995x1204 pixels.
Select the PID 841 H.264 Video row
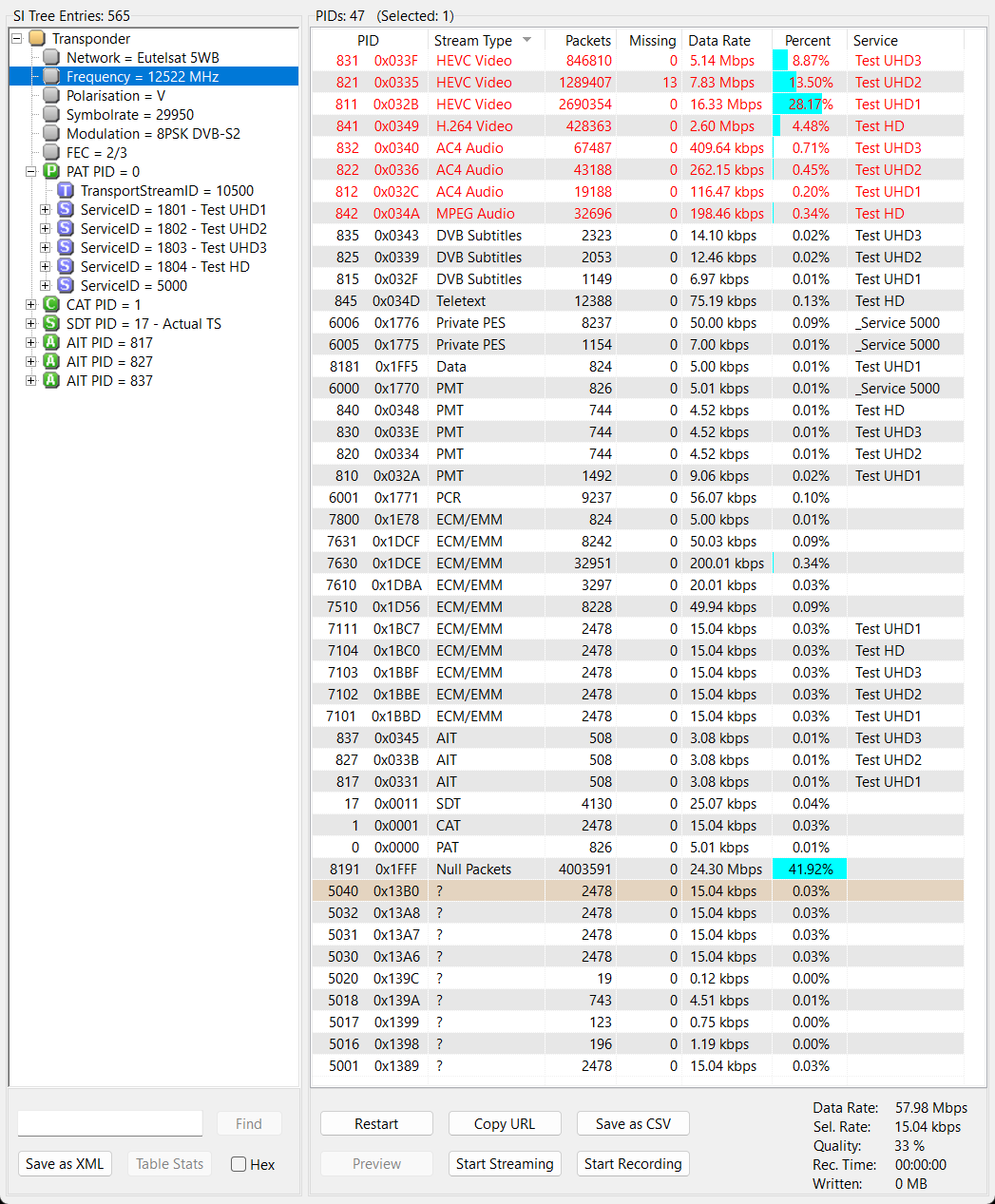[638, 126]
